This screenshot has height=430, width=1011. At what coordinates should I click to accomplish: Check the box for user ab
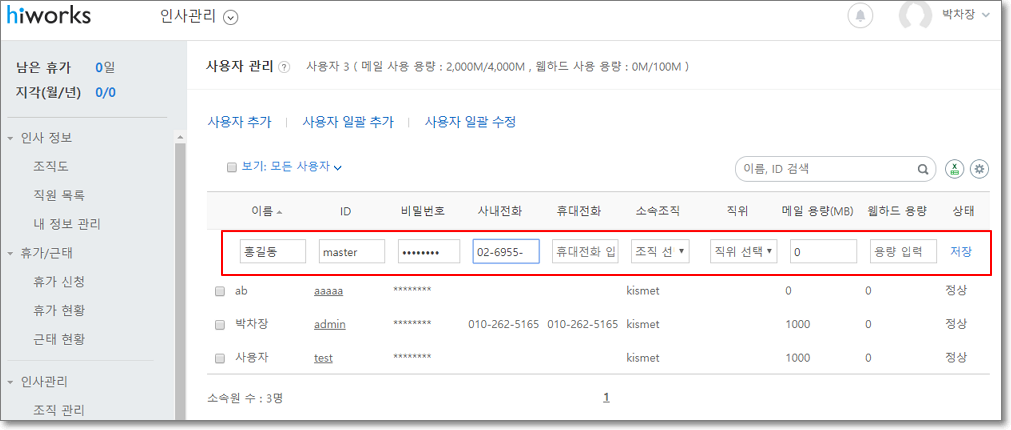(x=220, y=291)
